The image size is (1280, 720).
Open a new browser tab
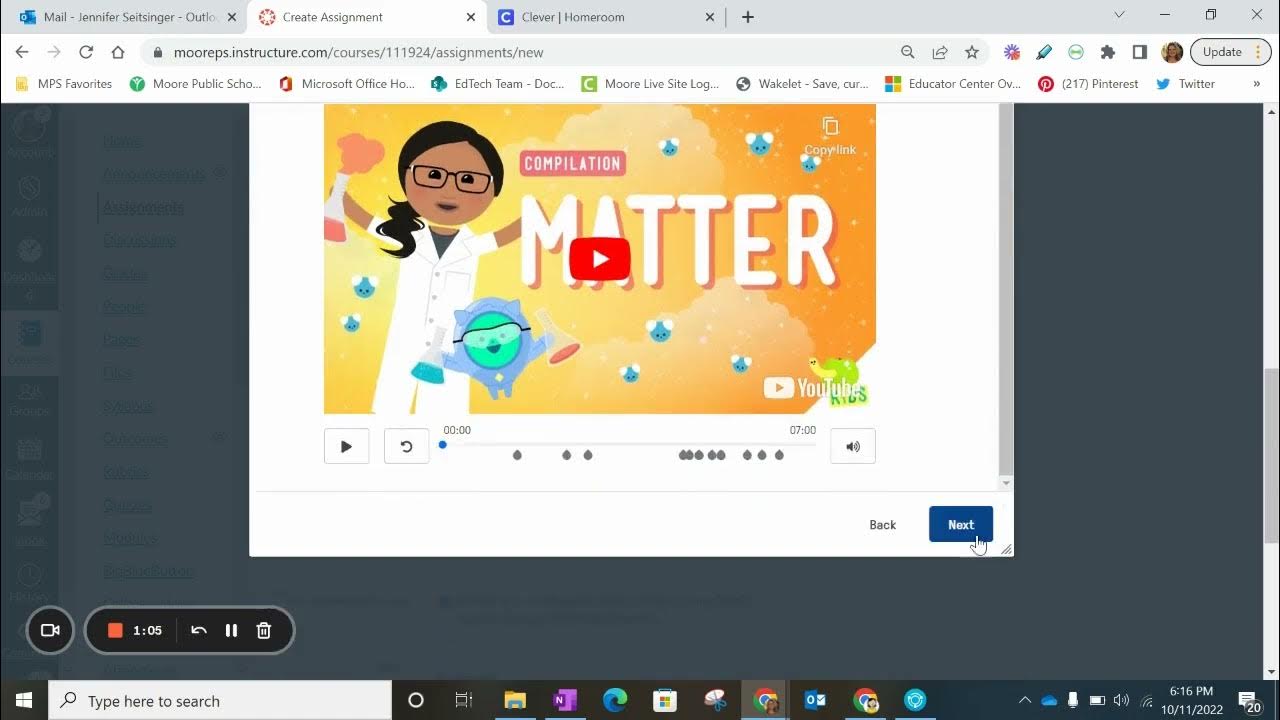coord(747,17)
